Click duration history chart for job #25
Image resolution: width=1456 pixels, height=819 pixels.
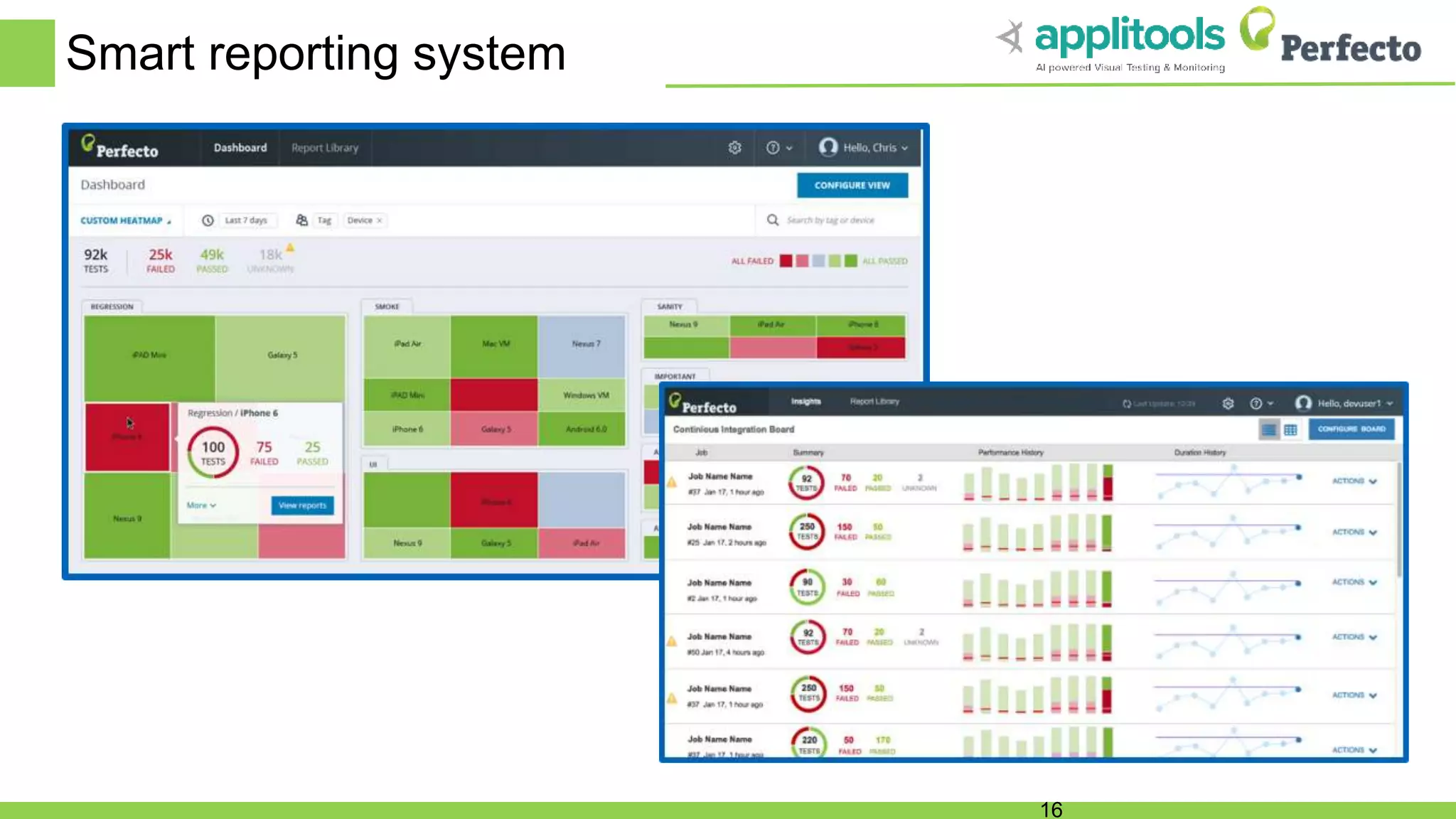1228,532
